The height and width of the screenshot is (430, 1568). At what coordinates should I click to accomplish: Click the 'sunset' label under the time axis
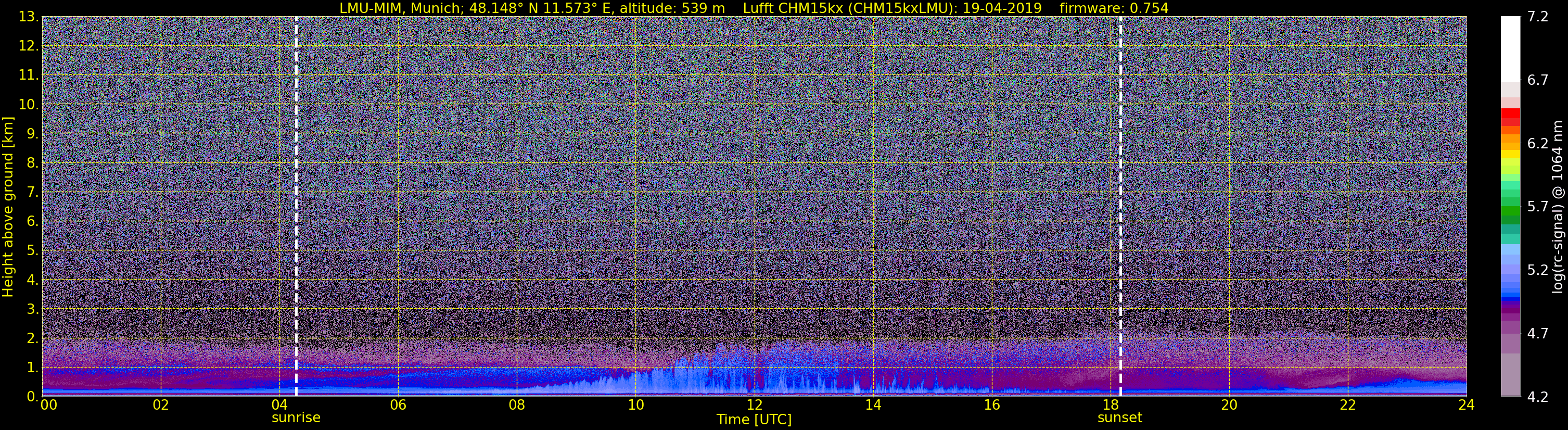point(1120,418)
